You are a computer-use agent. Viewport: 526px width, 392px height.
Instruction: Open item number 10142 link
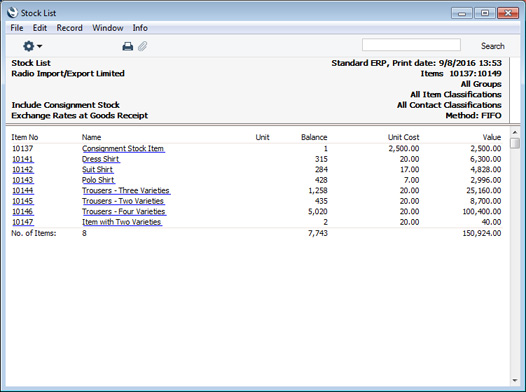[x=23, y=169]
